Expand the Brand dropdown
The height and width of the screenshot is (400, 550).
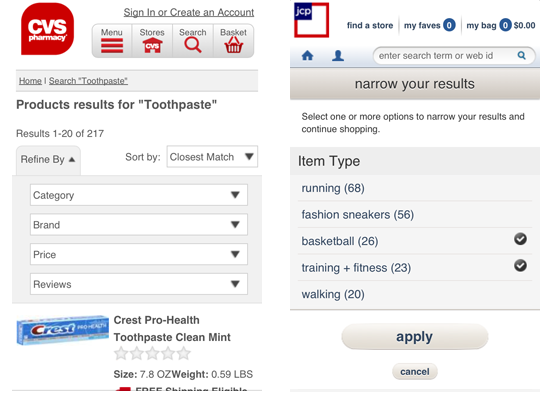[x=139, y=225]
